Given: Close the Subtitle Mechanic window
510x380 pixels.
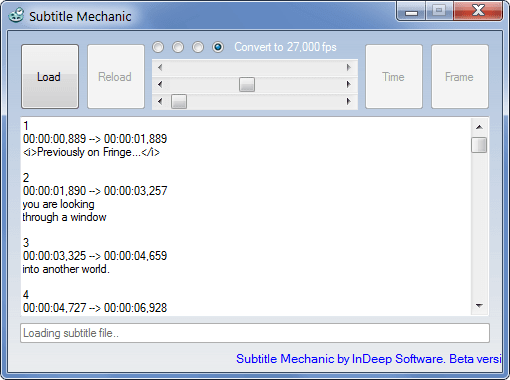Looking at the screenshot, I should tap(478, 11).
